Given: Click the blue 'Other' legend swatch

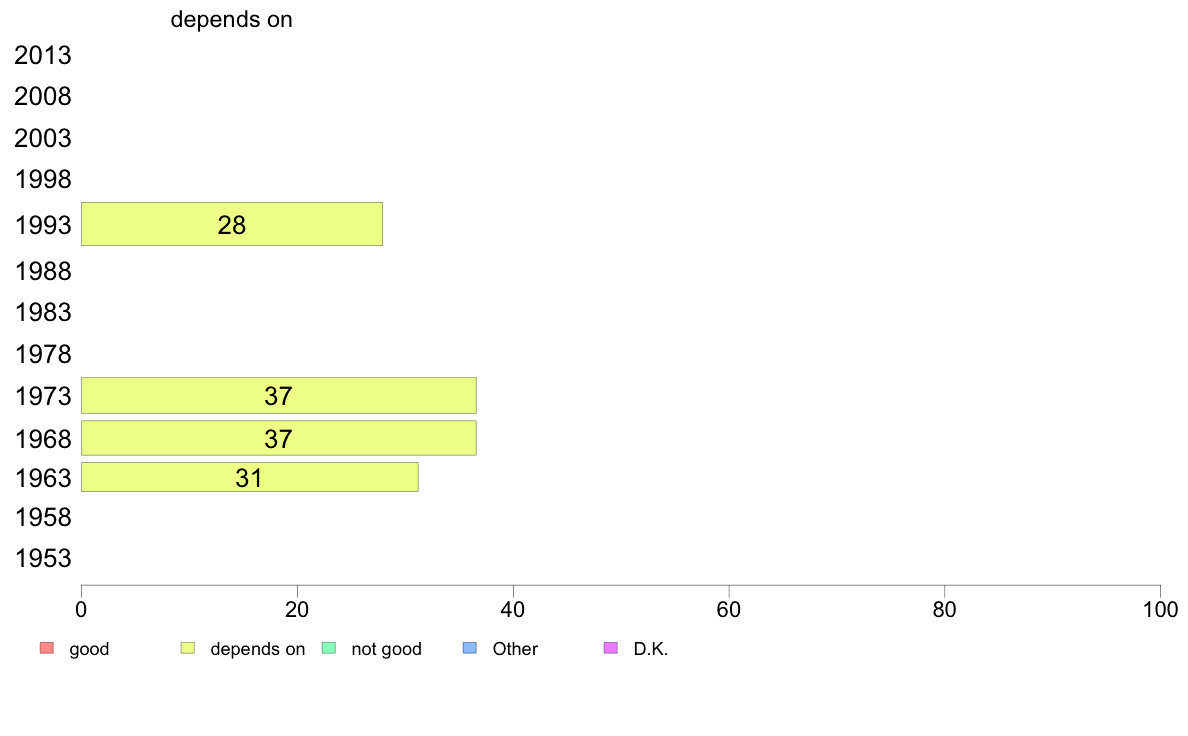Looking at the screenshot, I should (470, 648).
